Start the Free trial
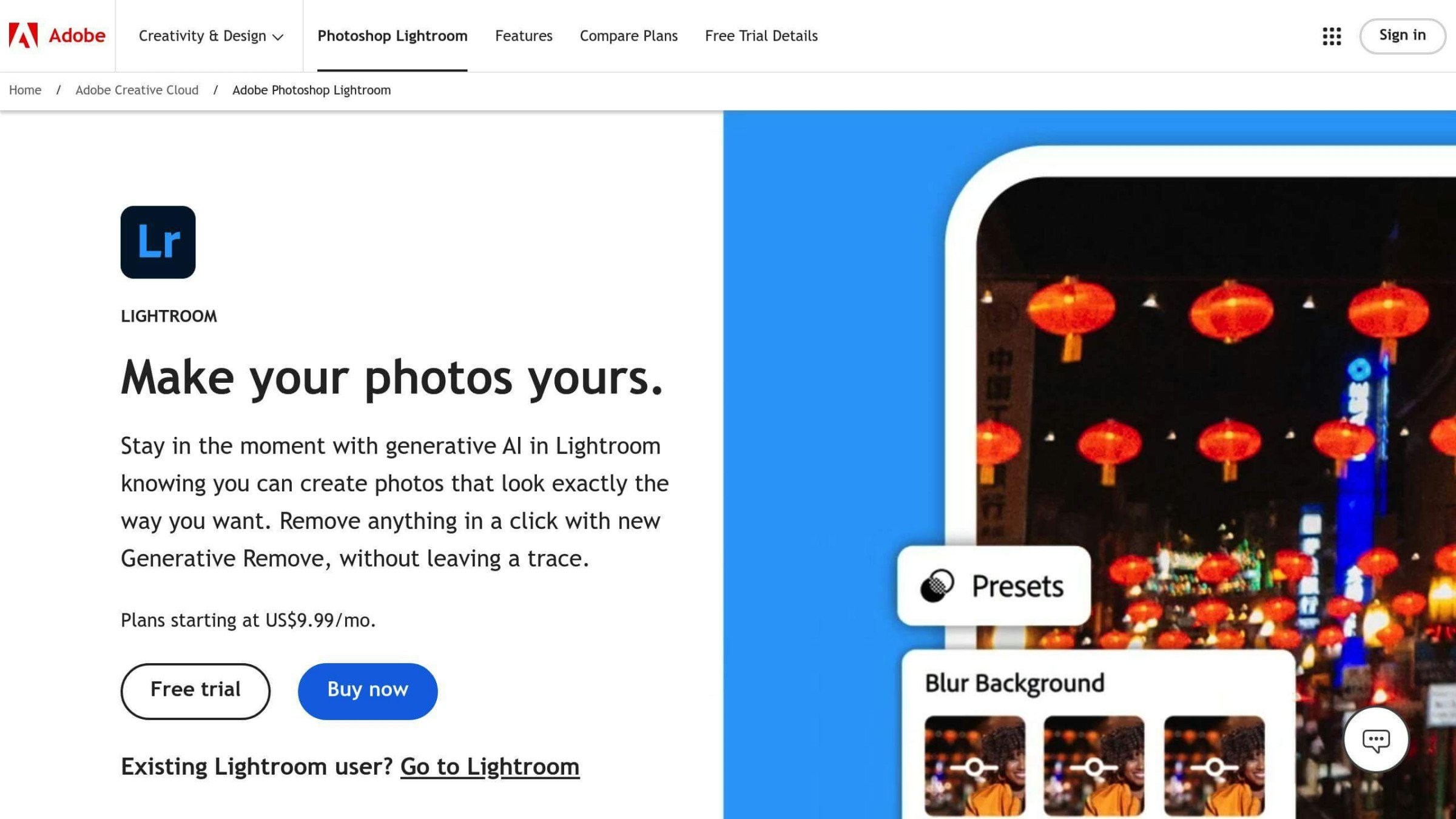This screenshot has width=1456, height=819. click(195, 691)
